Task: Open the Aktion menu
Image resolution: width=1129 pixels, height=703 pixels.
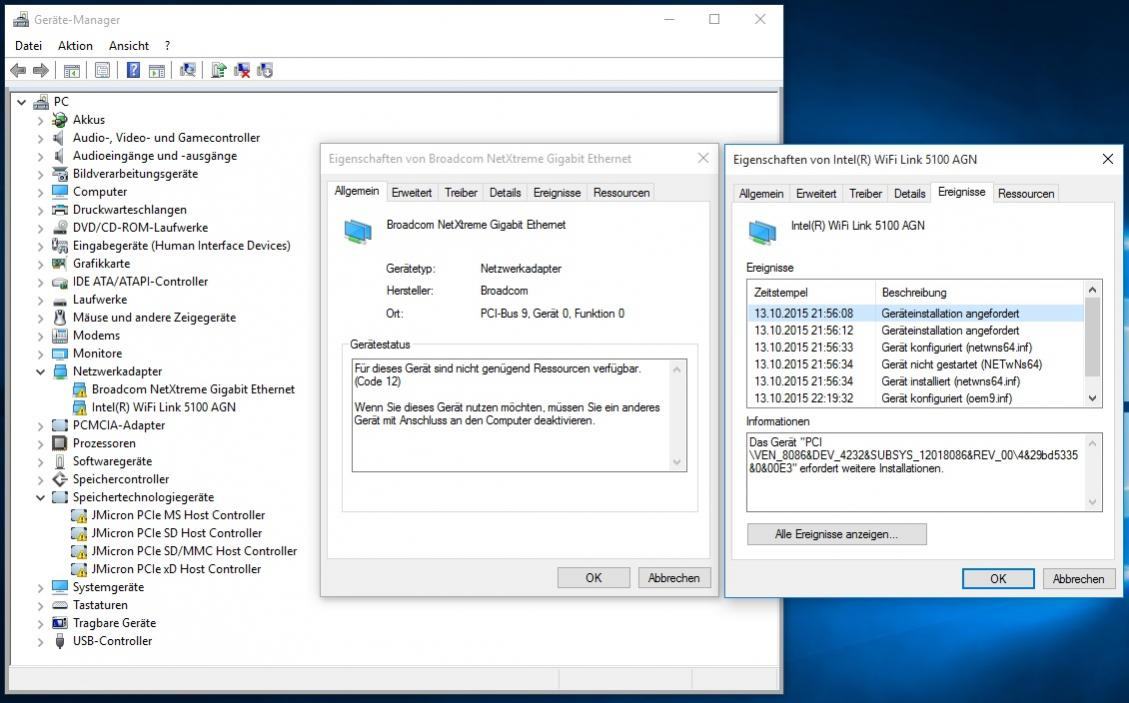Action: tap(75, 45)
